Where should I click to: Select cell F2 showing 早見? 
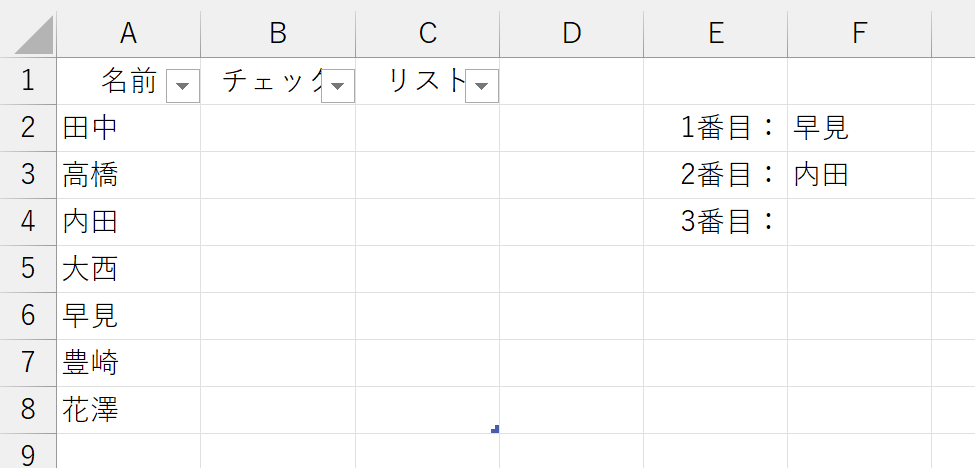coord(859,128)
